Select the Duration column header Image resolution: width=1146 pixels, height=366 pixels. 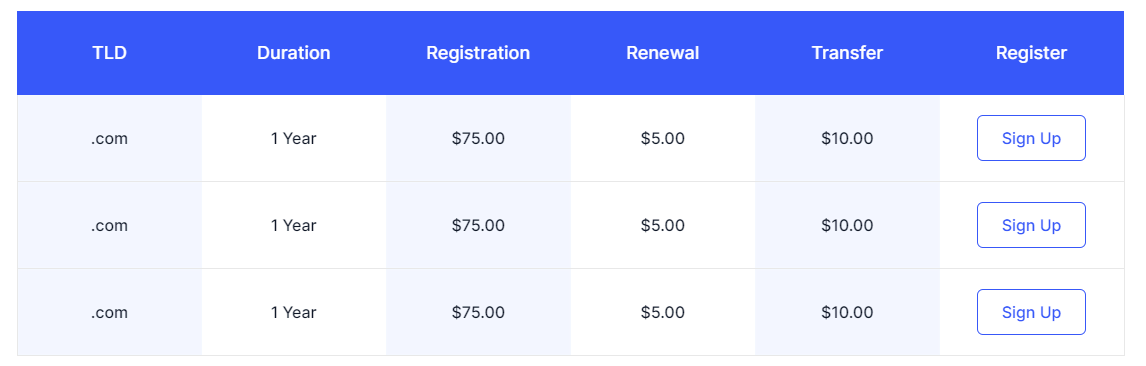pos(294,53)
